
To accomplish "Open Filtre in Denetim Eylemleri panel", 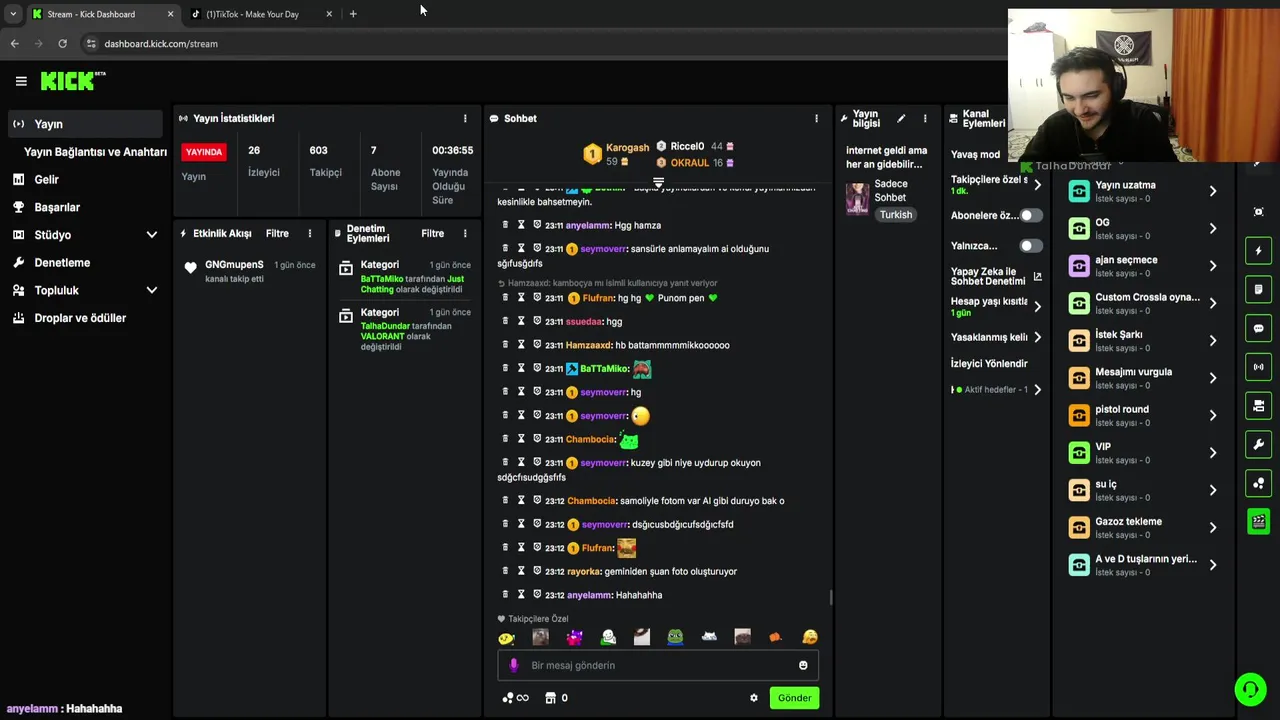I will pos(432,233).
